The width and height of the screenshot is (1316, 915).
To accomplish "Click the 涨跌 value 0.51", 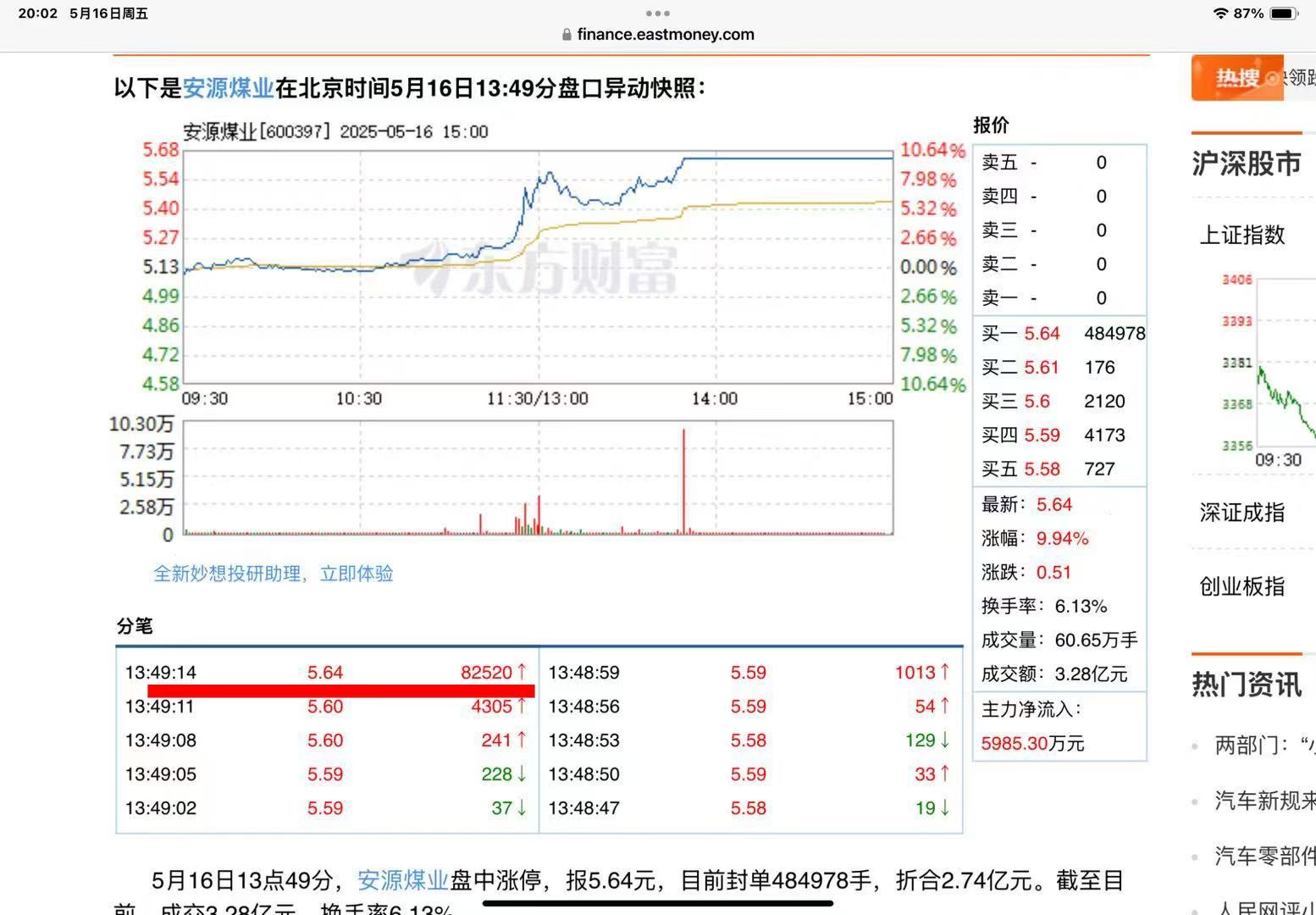I will coord(1054,573).
